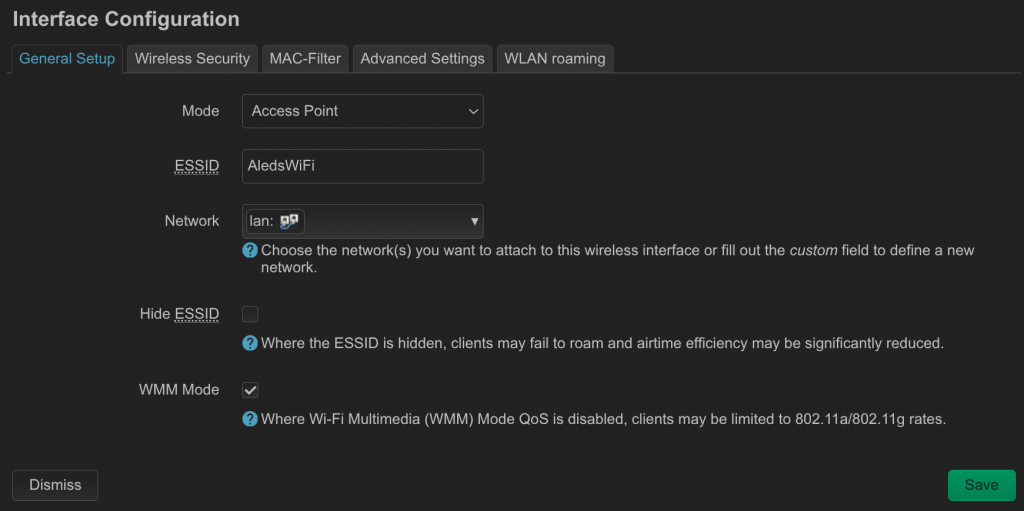Expand the Network selection dropdown
The width and height of the screenshot is (1024, 511).
[362, 222]
